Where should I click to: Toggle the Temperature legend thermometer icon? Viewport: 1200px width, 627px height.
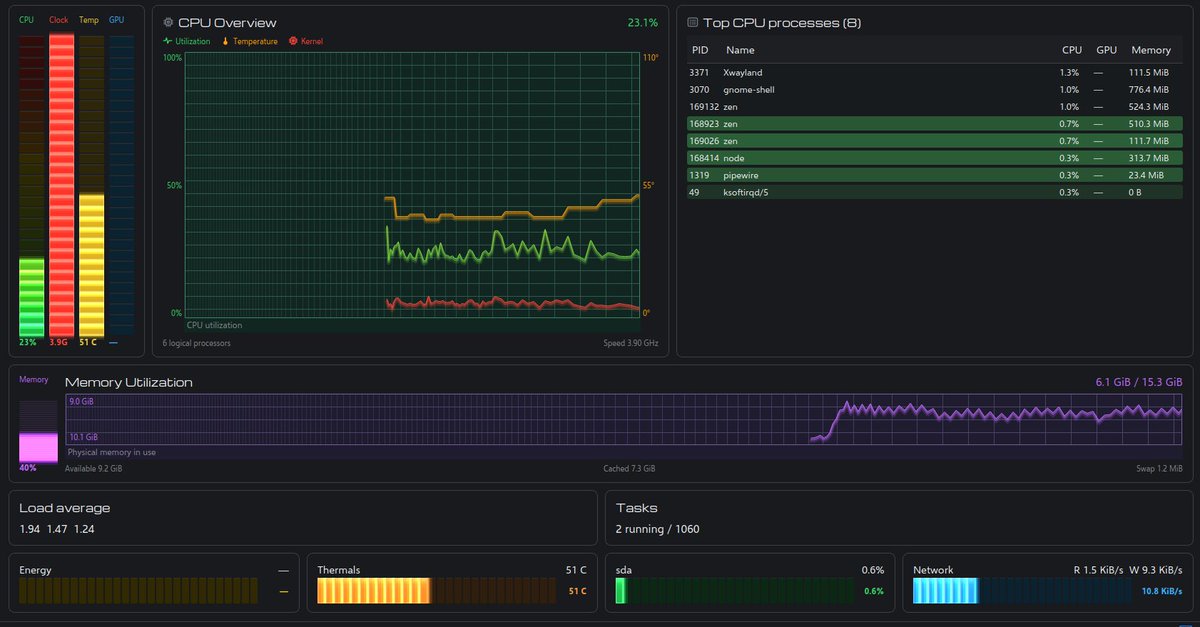tap(225, 41)
